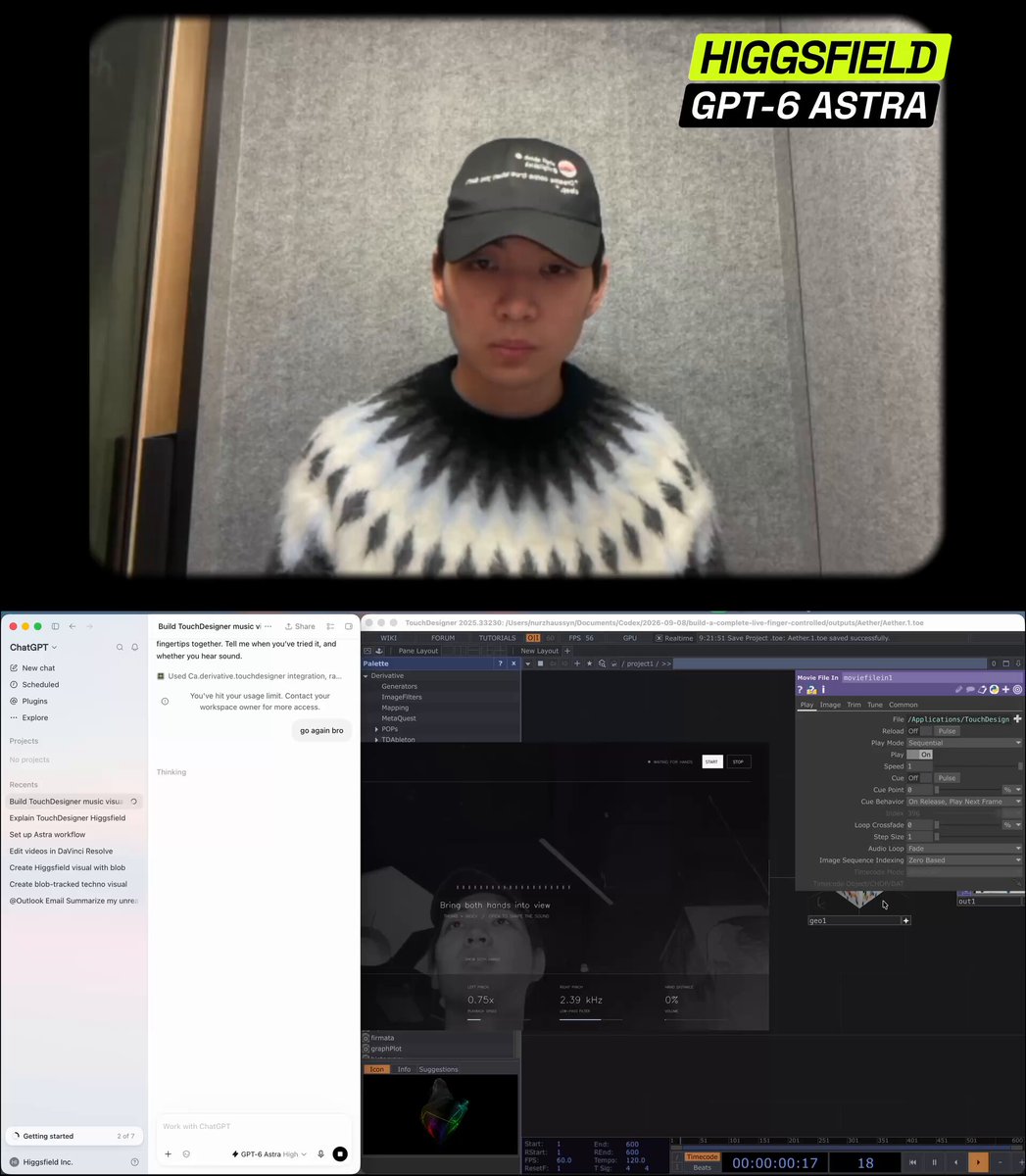This screenshot has width=1026, height=1176.
Task: Click START in the hand-tracking preview
Action: point(712,761)
